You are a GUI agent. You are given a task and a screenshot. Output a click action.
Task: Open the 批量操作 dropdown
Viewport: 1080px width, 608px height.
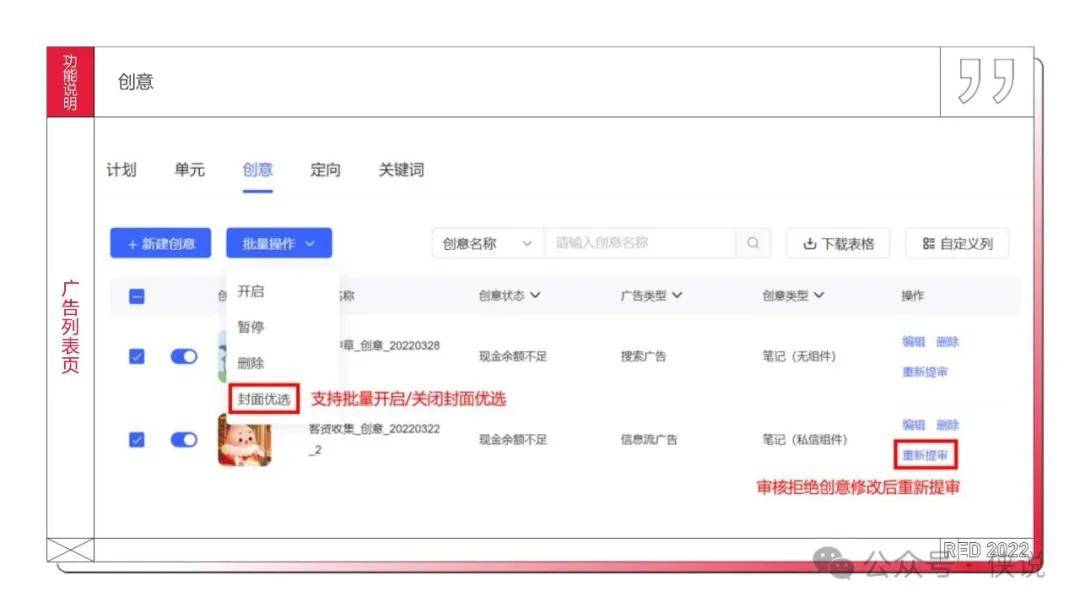click(x=279, y=243)
